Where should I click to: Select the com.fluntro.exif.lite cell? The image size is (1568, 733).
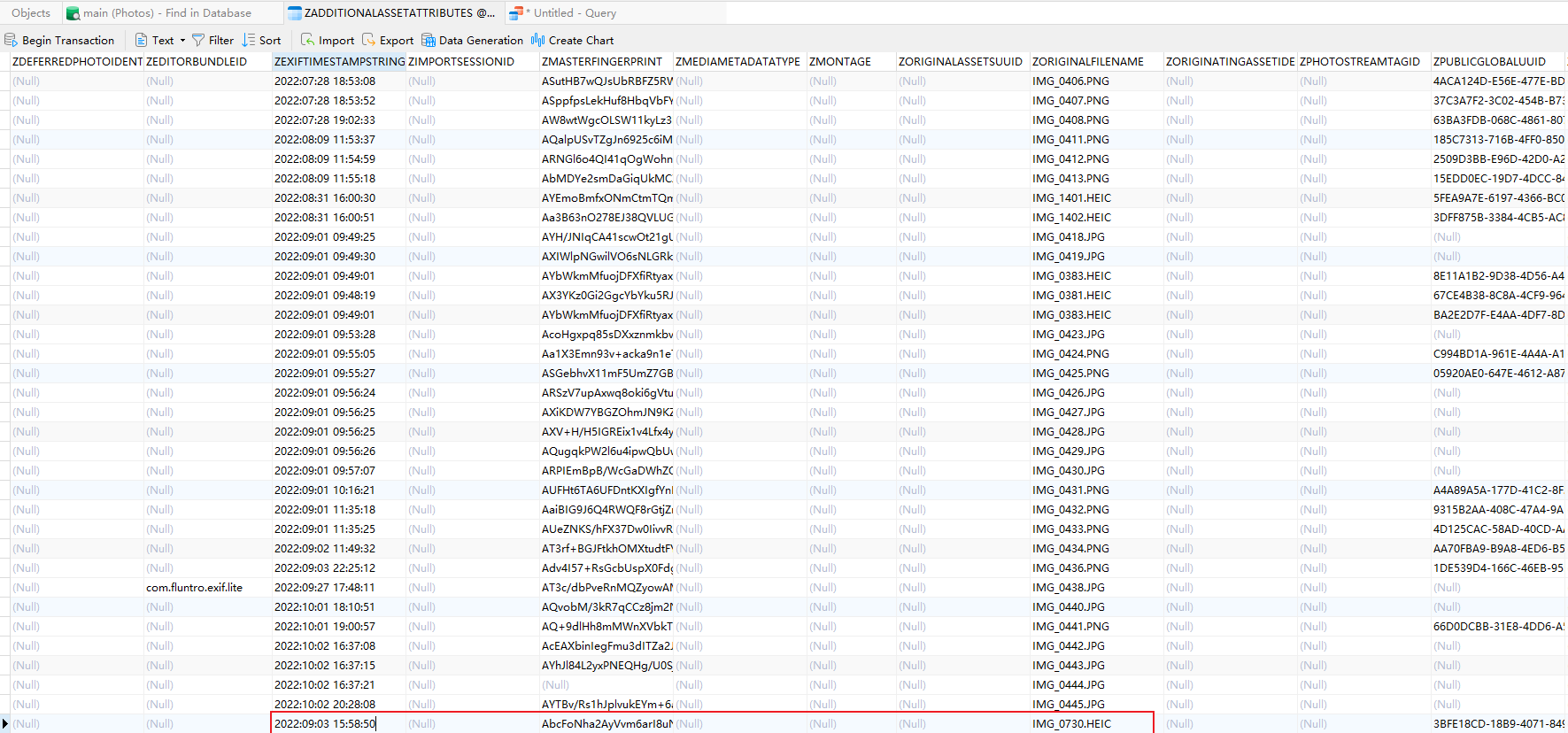pyautogui.click(x=194, y=587)
